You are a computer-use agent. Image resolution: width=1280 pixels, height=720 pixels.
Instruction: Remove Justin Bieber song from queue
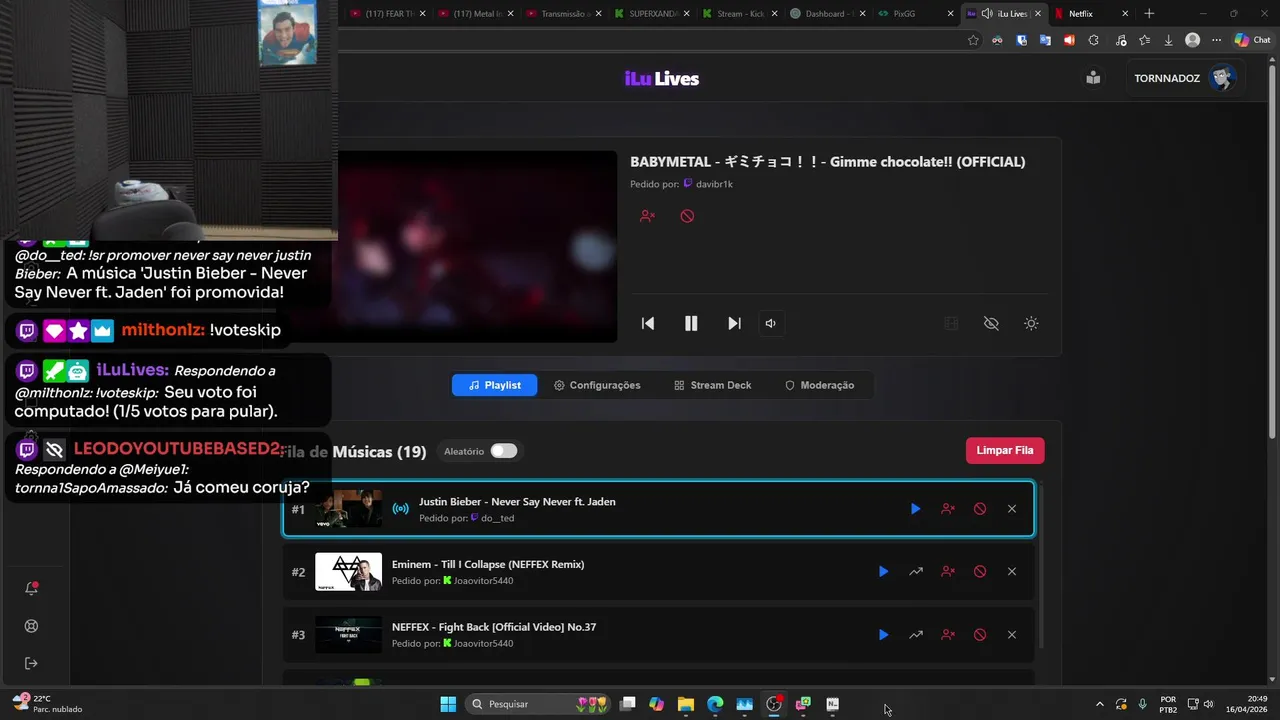1012,509
